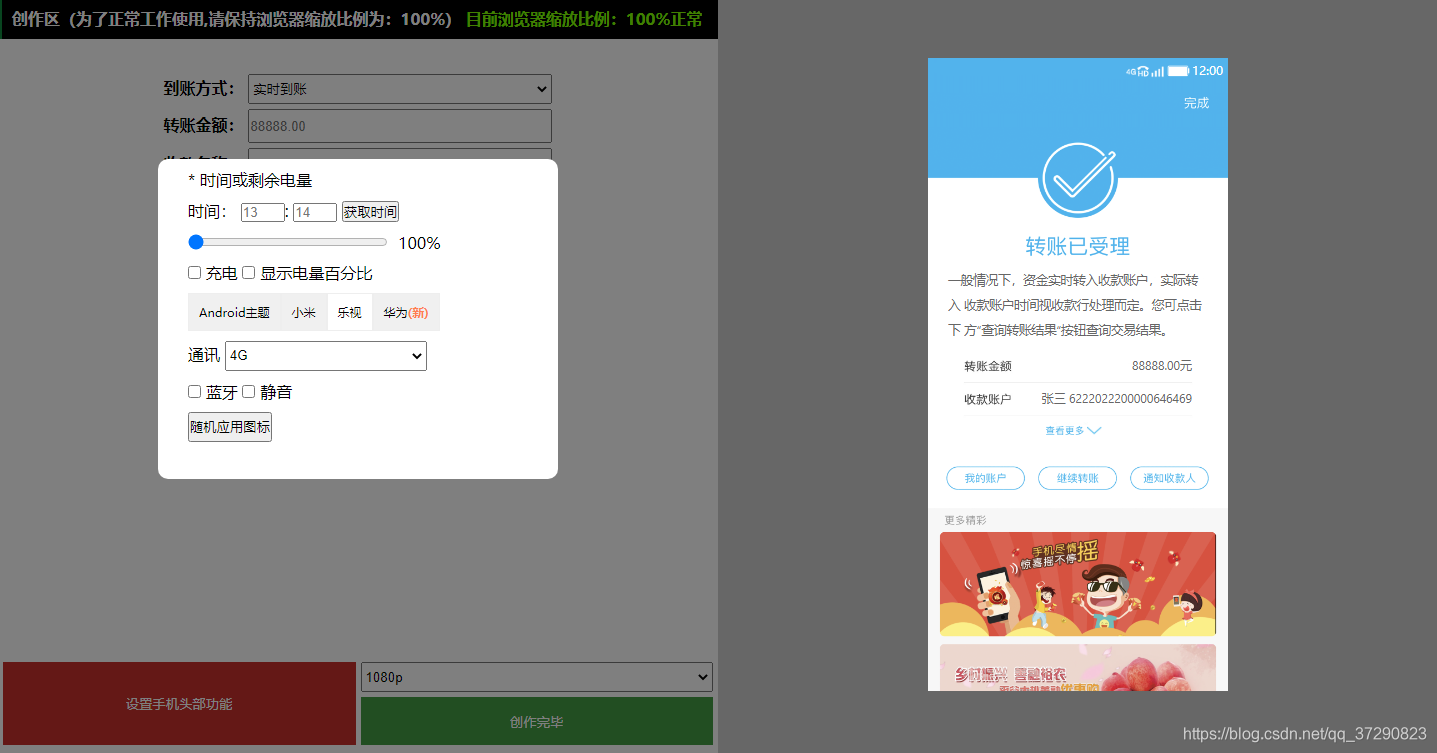Screen dimensions: 1437x753
Task: Click the 转账已受理 heading text
Action: [1078, 246]
